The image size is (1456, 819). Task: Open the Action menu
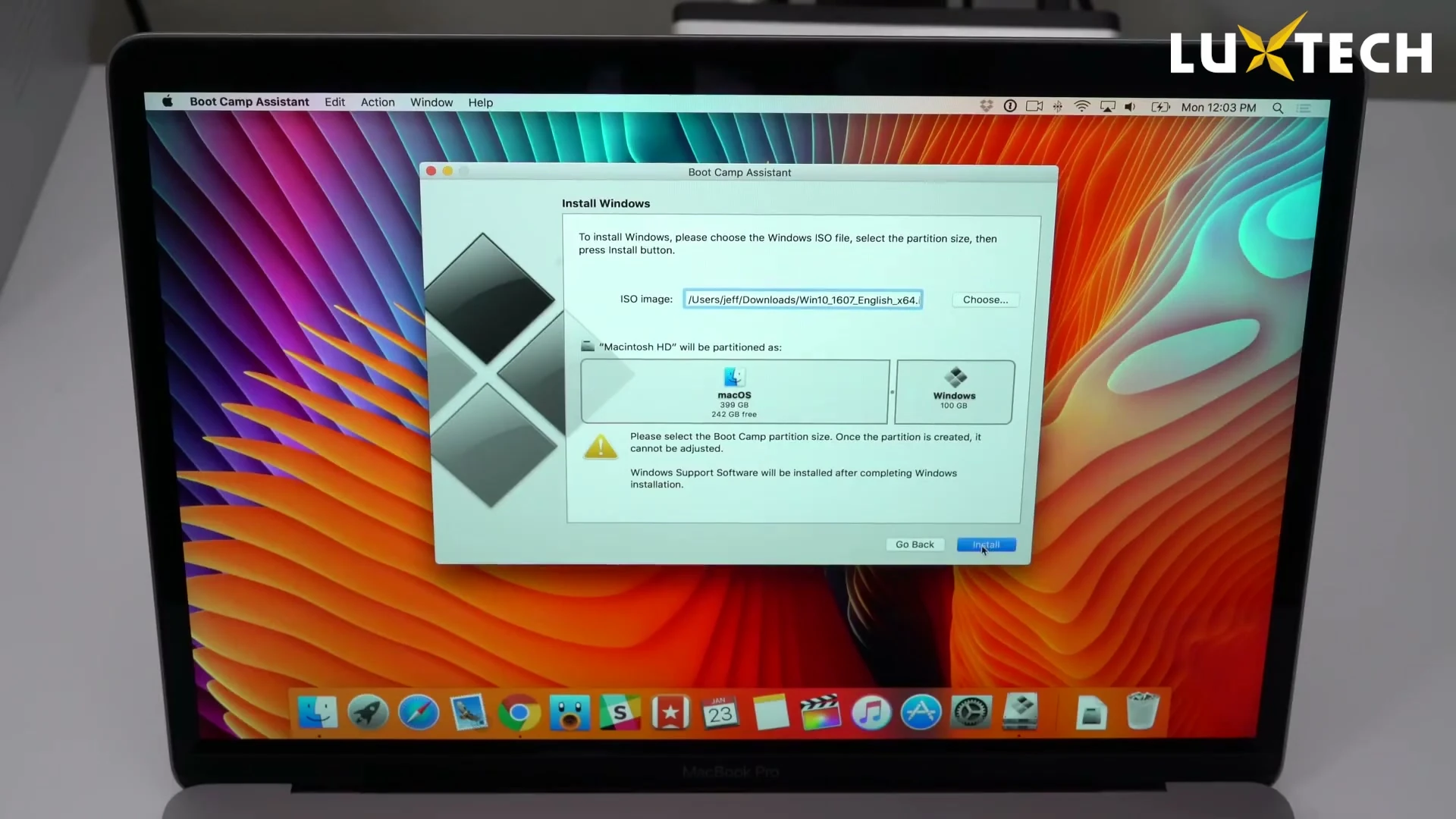click(377, 102)
